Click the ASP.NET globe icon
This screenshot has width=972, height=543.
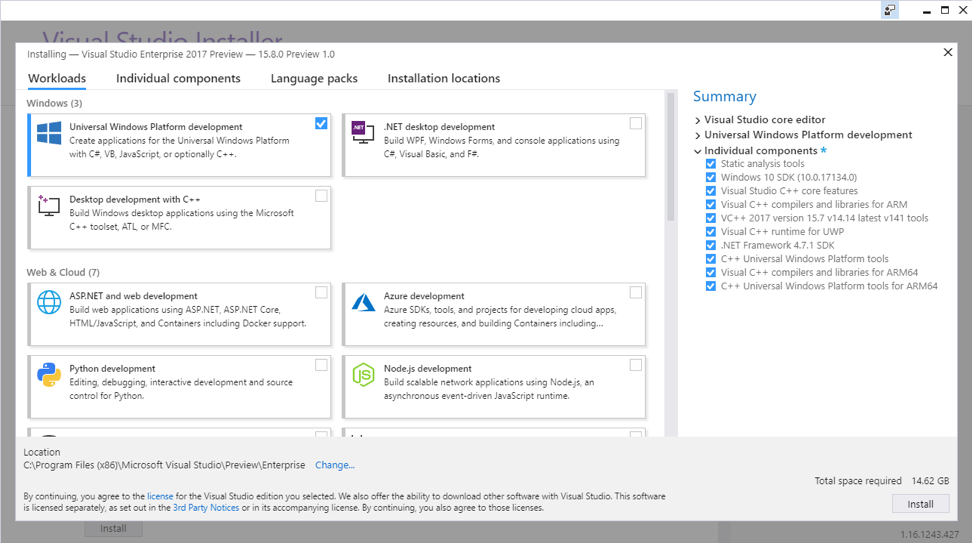49,302
